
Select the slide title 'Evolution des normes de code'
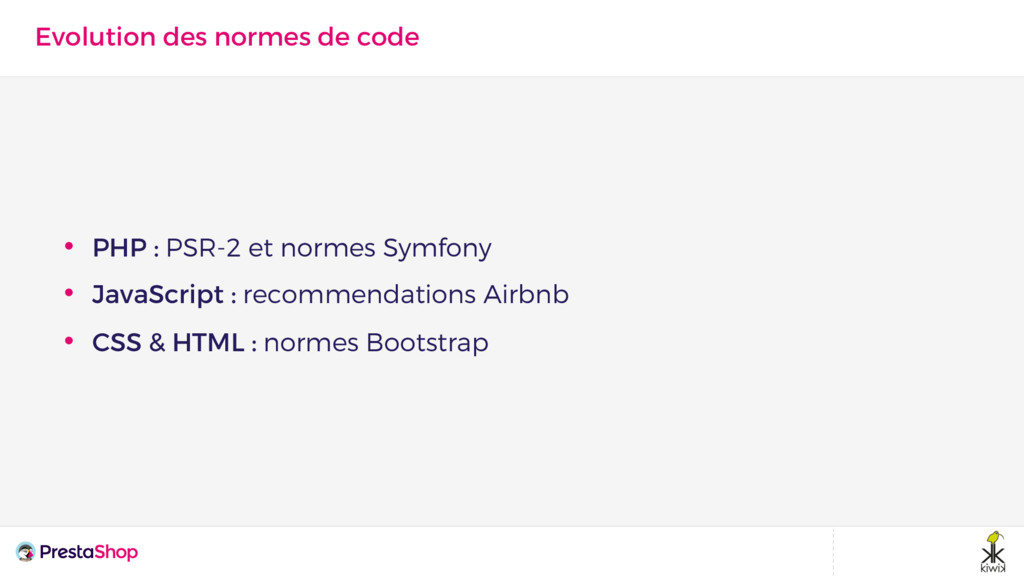tap(227, 37)
